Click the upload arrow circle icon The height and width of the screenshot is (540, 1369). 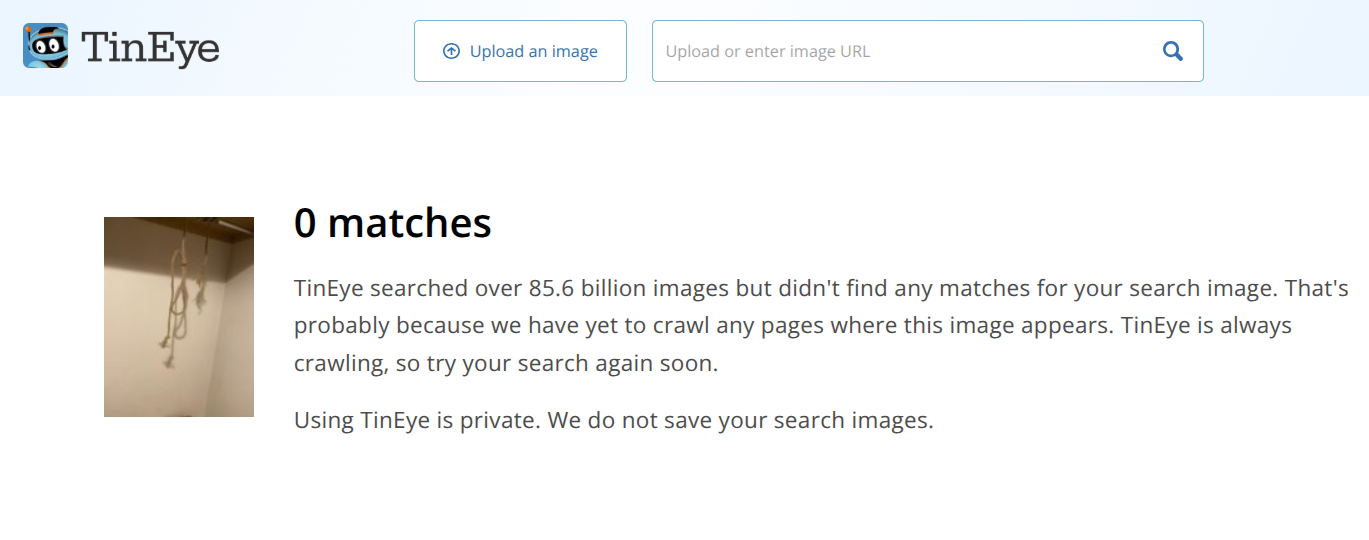451,51
